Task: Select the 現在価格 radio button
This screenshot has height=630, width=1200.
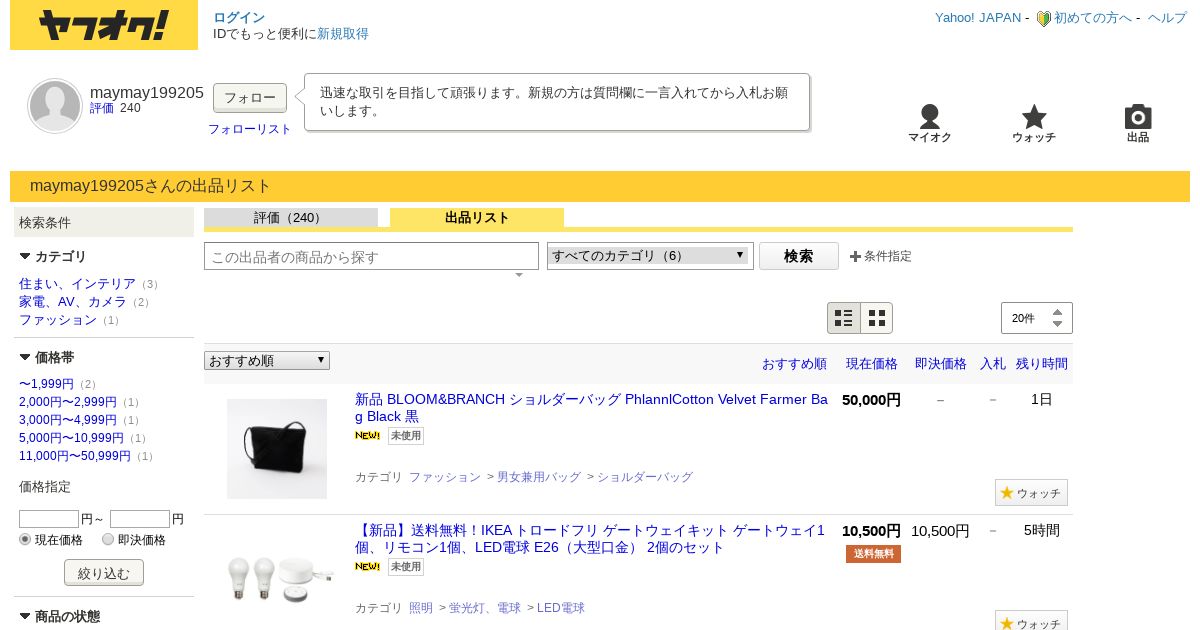Action: point(26,539)
